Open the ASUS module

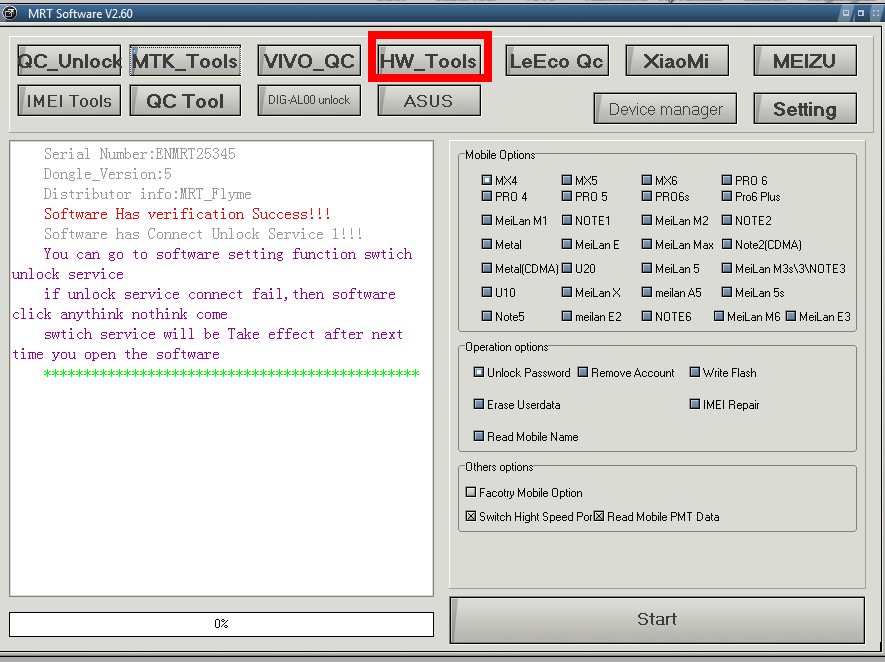(x=429, y=100)
